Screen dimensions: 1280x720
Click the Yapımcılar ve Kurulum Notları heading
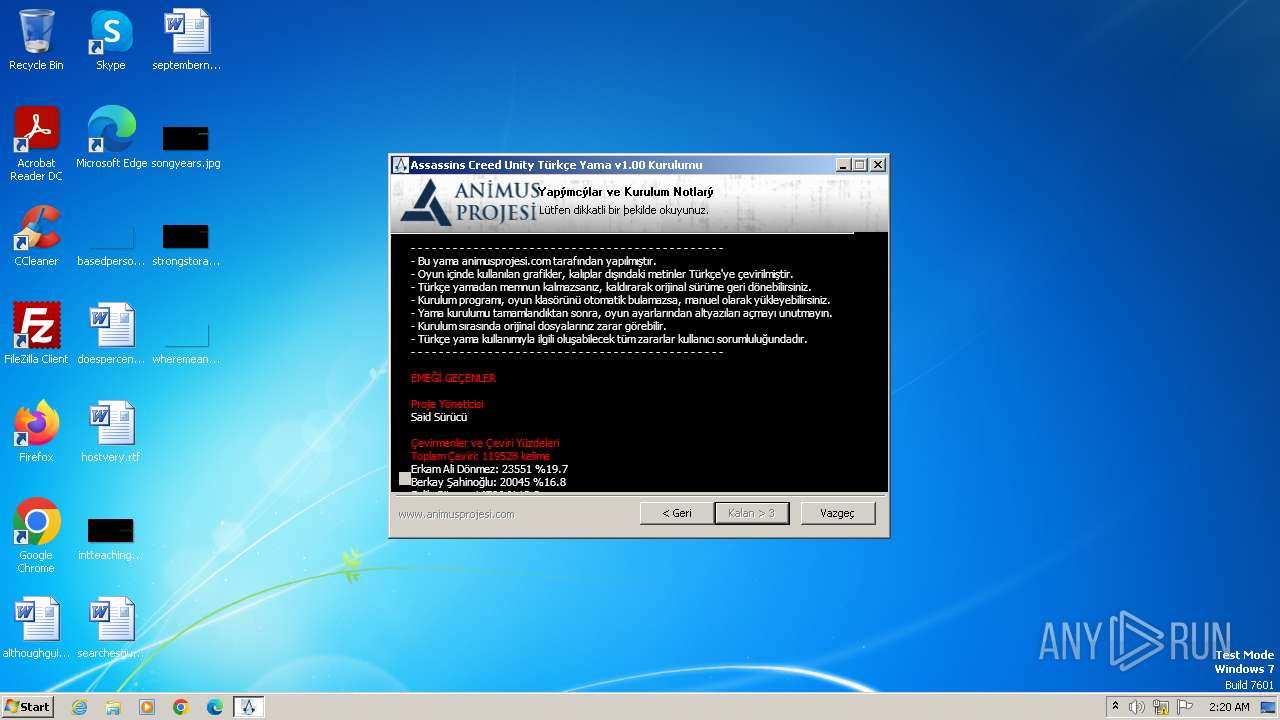point(626,192)
